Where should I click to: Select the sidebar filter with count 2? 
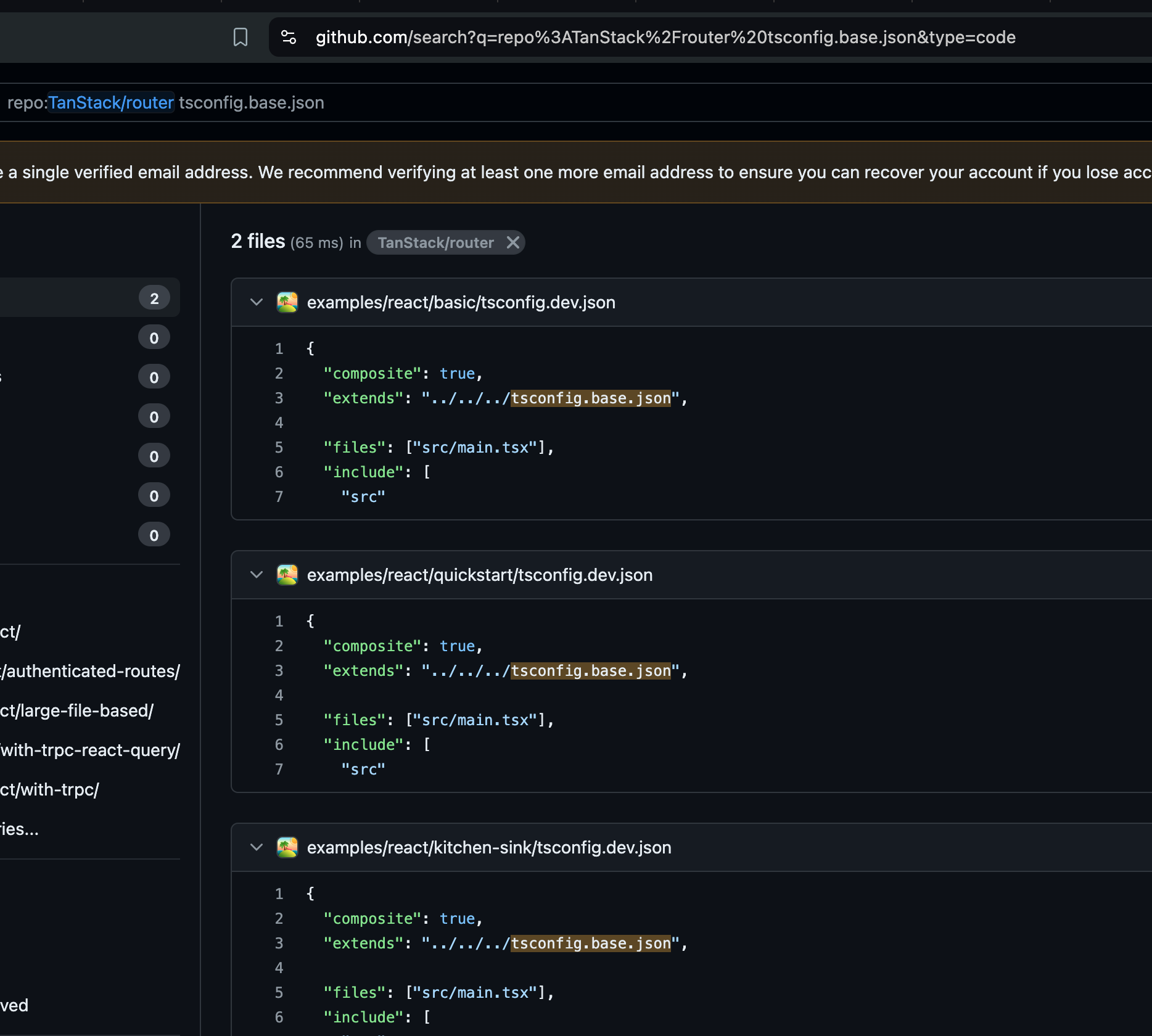(90, 298)
